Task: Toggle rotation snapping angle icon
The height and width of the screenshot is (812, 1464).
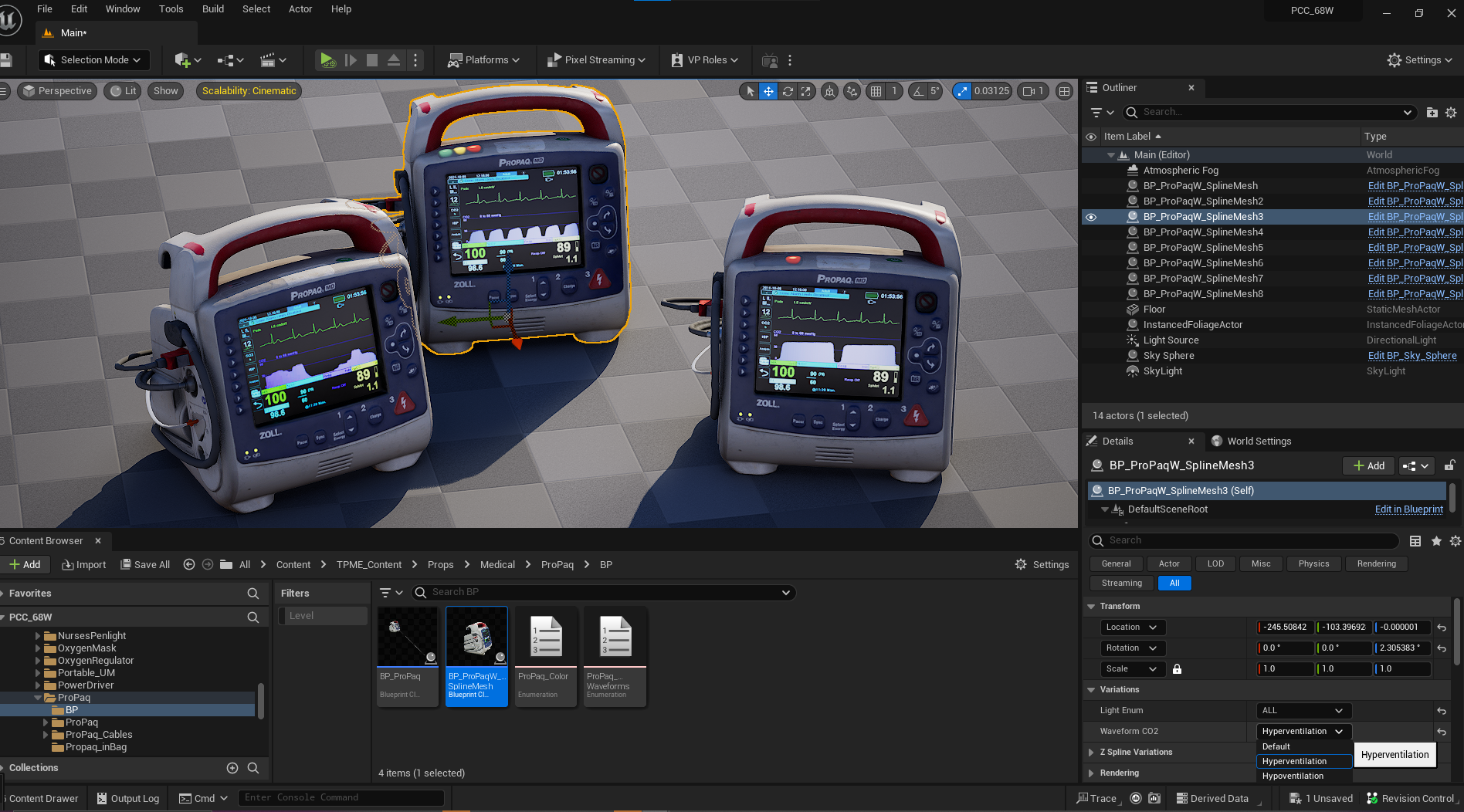Action: [x=918, y=91]
